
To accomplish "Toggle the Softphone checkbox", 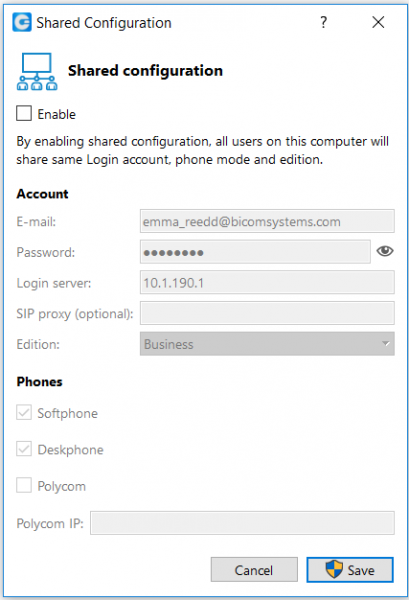I will (x=24, y=412).
